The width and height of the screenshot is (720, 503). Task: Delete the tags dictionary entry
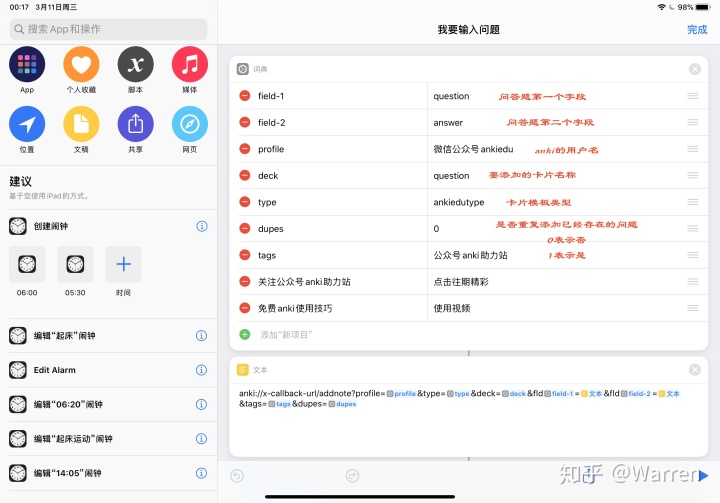coord(245,255)
